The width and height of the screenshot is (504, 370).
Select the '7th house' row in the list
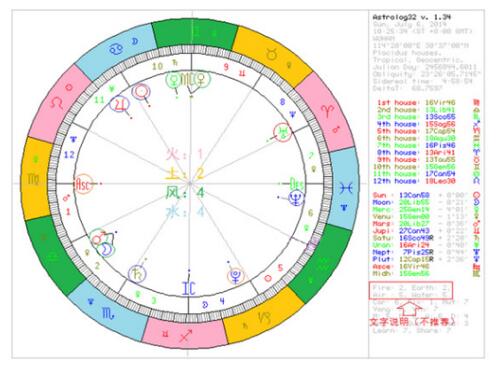416,145
